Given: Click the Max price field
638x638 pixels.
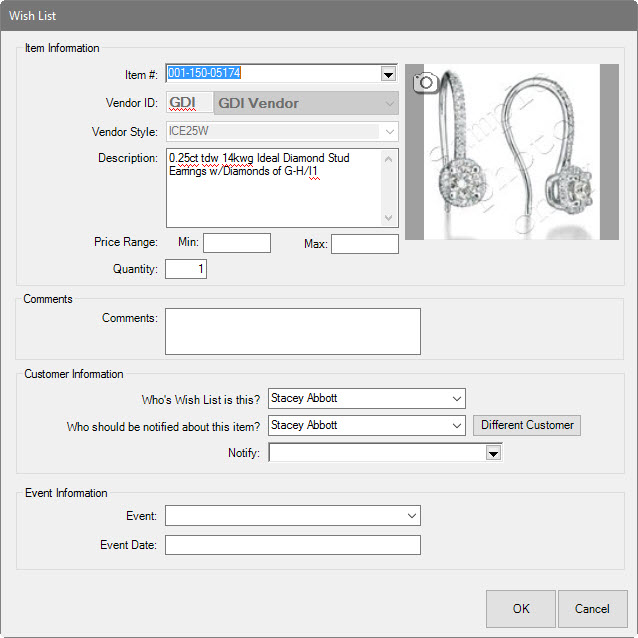Looking at the screenshot, I should tap(364, 244).
